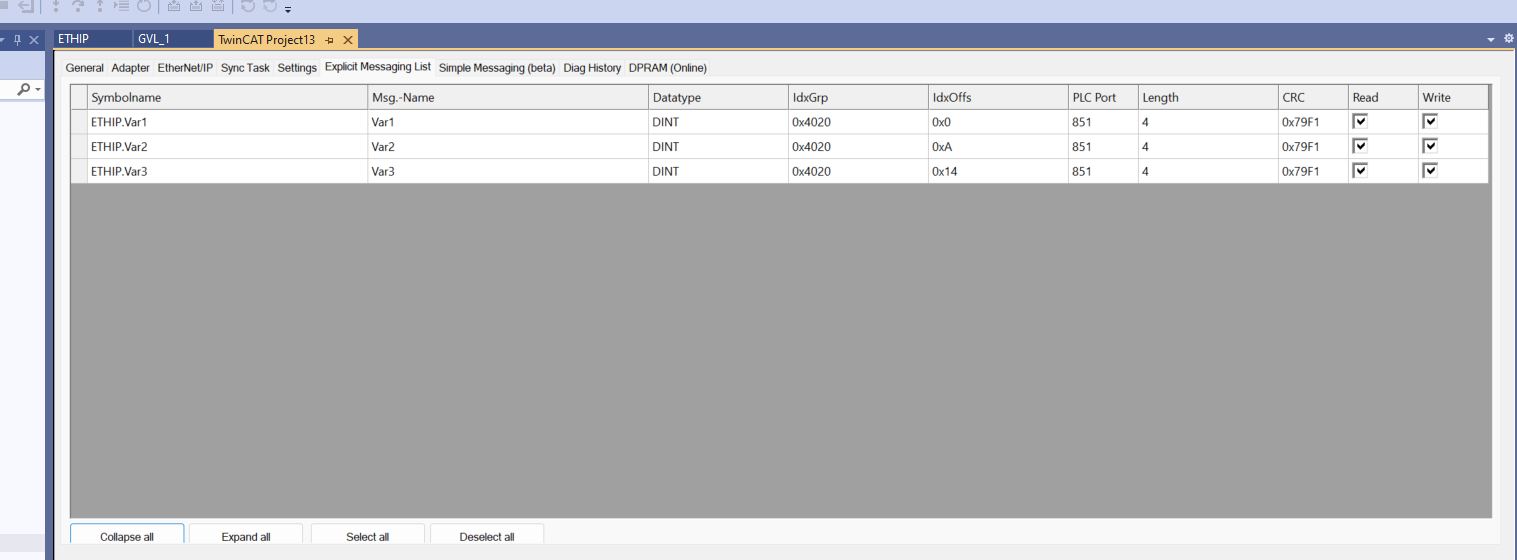The image size is (1517, 560).
Task: Click the CRC column header
Action: point(1312,97)
